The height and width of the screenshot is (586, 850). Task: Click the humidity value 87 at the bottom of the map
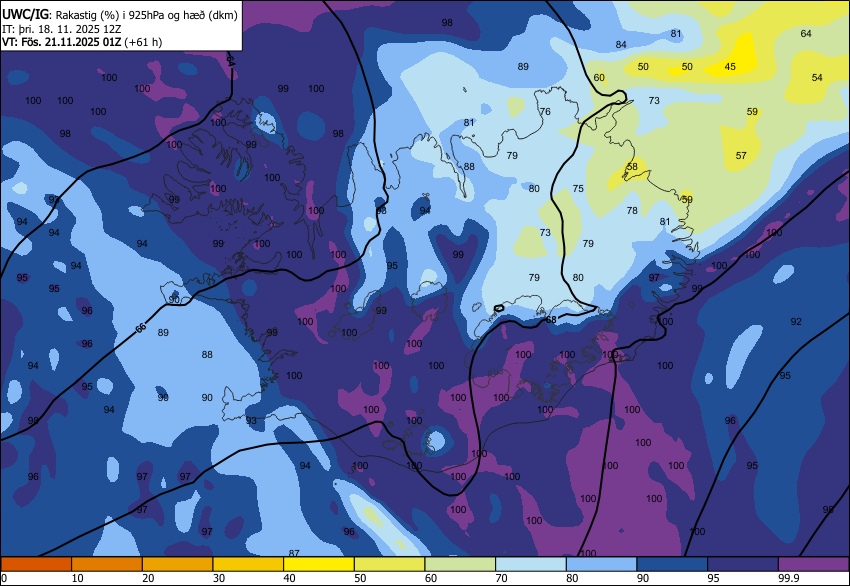(294, 553)
